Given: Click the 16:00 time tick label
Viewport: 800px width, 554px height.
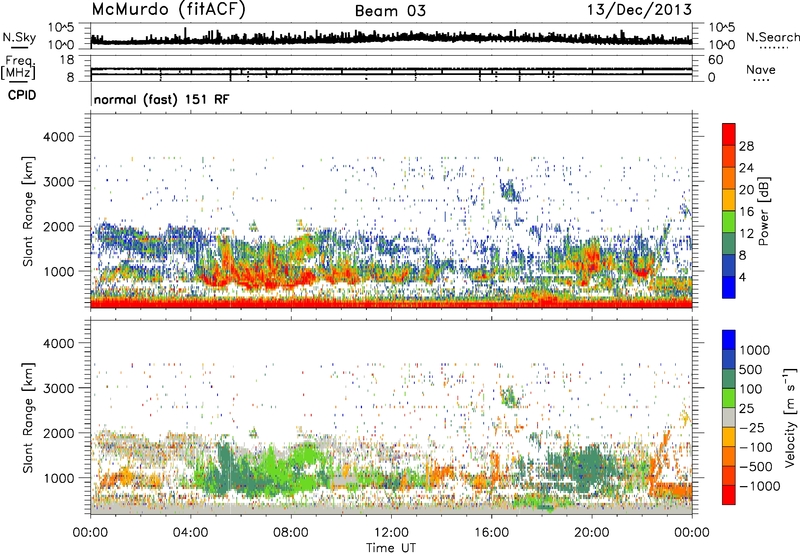Looking at the screenshot, I should (491, 533).
